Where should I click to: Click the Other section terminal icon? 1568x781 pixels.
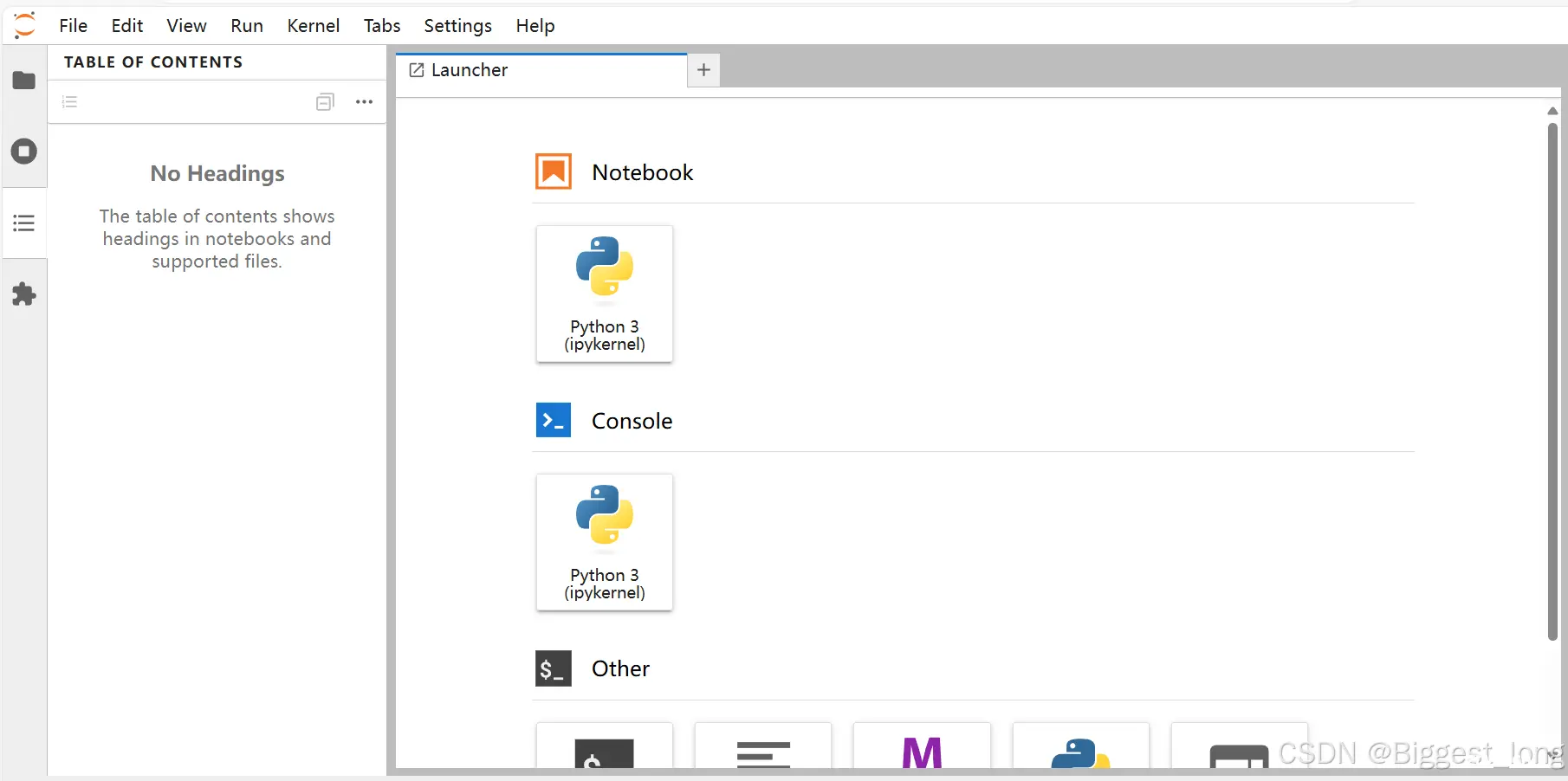(x=554, y=668)
